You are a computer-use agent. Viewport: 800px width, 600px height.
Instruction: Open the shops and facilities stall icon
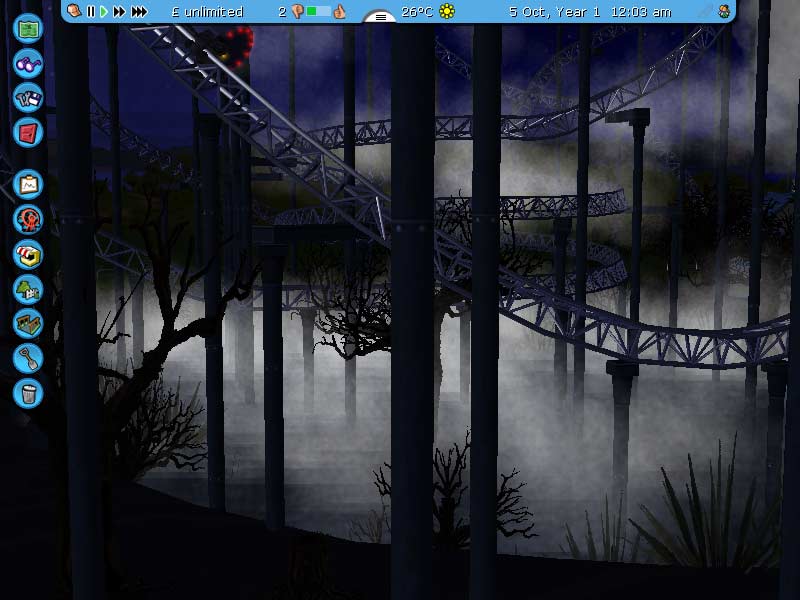click(28, 254)
